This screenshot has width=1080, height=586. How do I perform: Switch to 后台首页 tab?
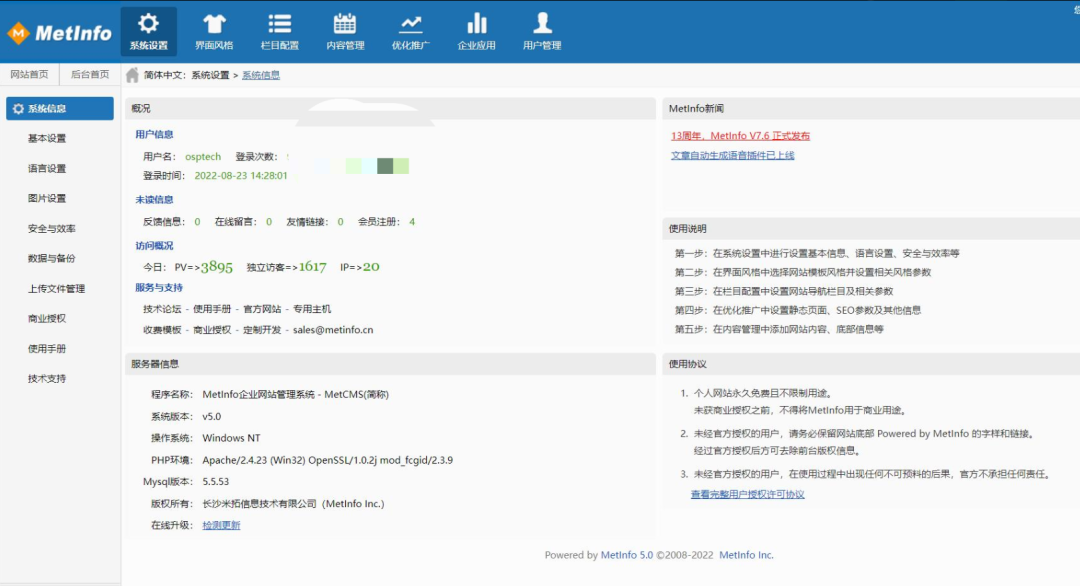90,74
